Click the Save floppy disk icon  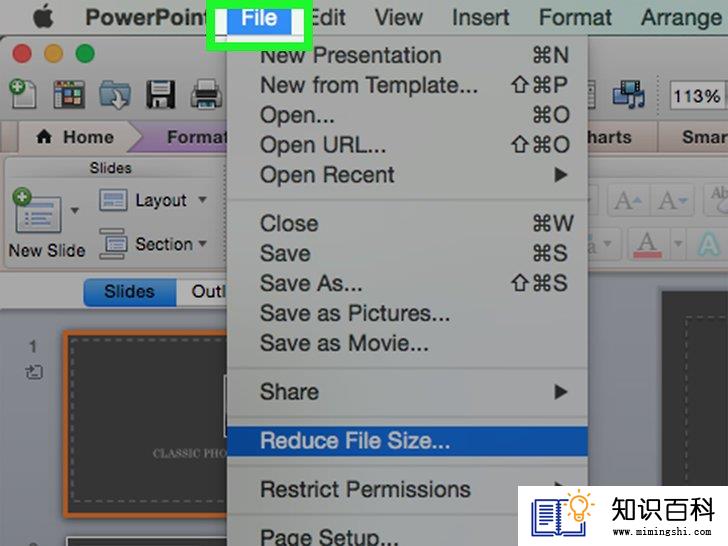161,94
